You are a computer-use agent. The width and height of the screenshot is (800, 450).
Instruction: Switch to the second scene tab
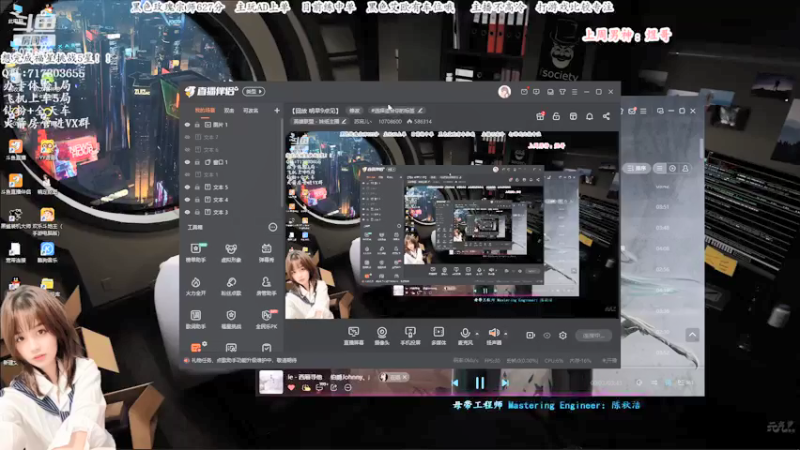click(x=229, y=110)
